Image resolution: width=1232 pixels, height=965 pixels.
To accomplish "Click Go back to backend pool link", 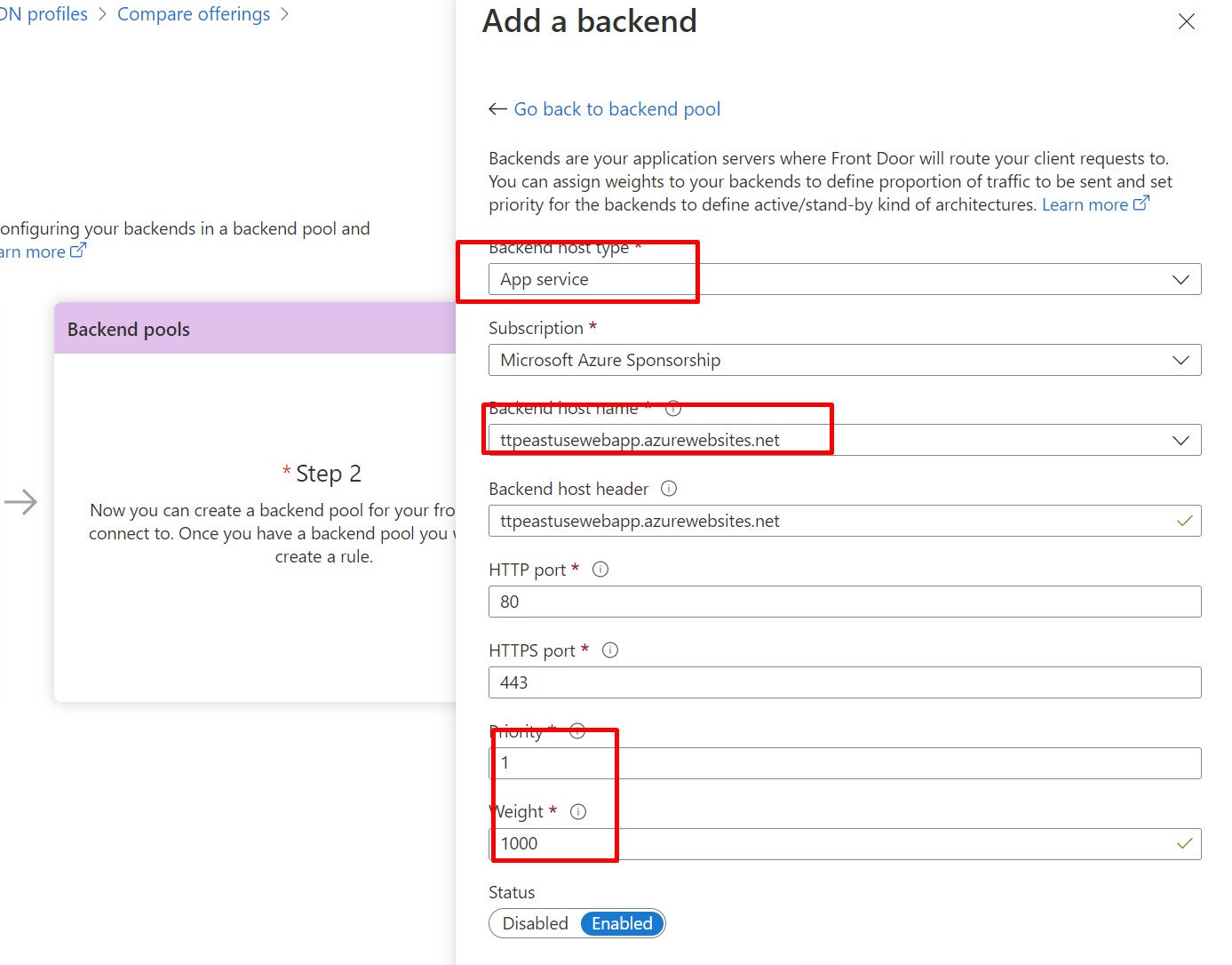I will 616,109.
